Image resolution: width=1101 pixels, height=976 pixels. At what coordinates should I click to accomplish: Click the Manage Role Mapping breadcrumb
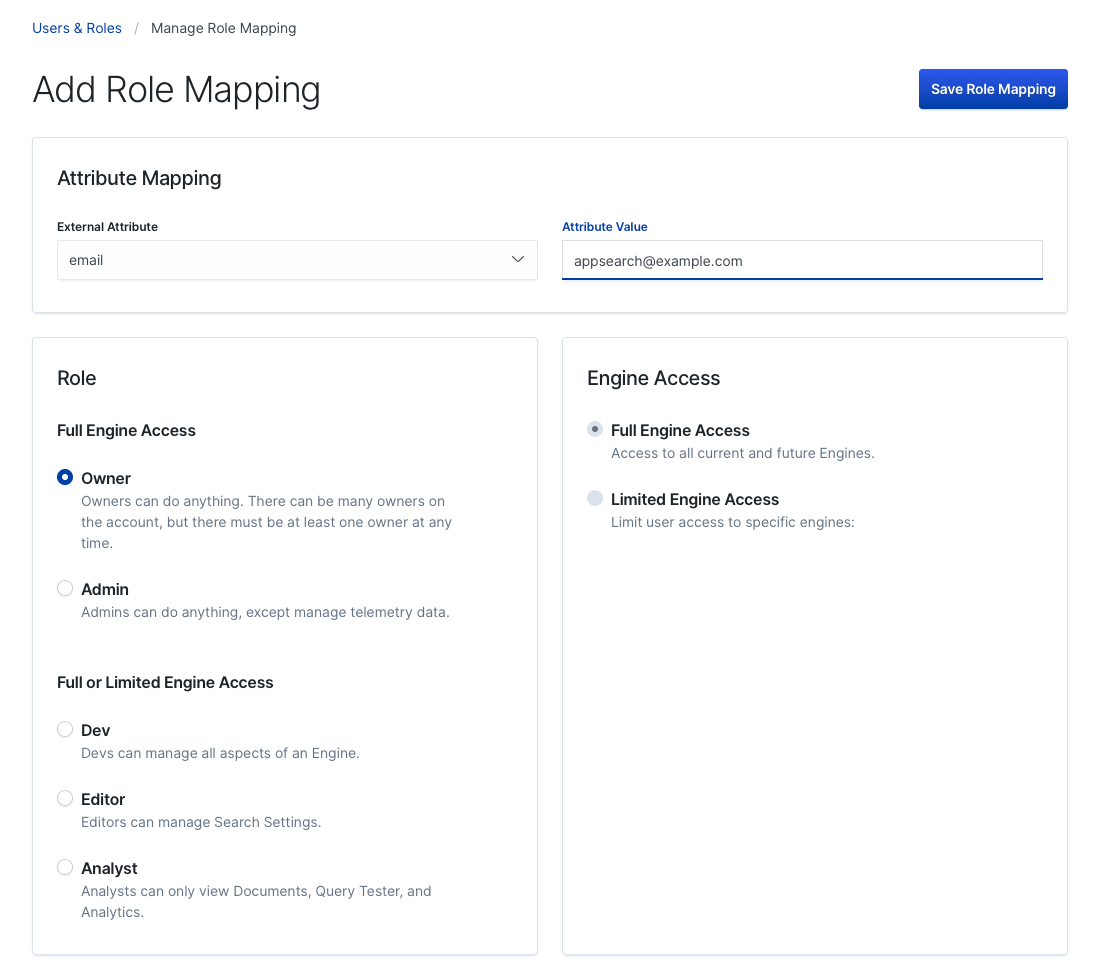[223, 27]
